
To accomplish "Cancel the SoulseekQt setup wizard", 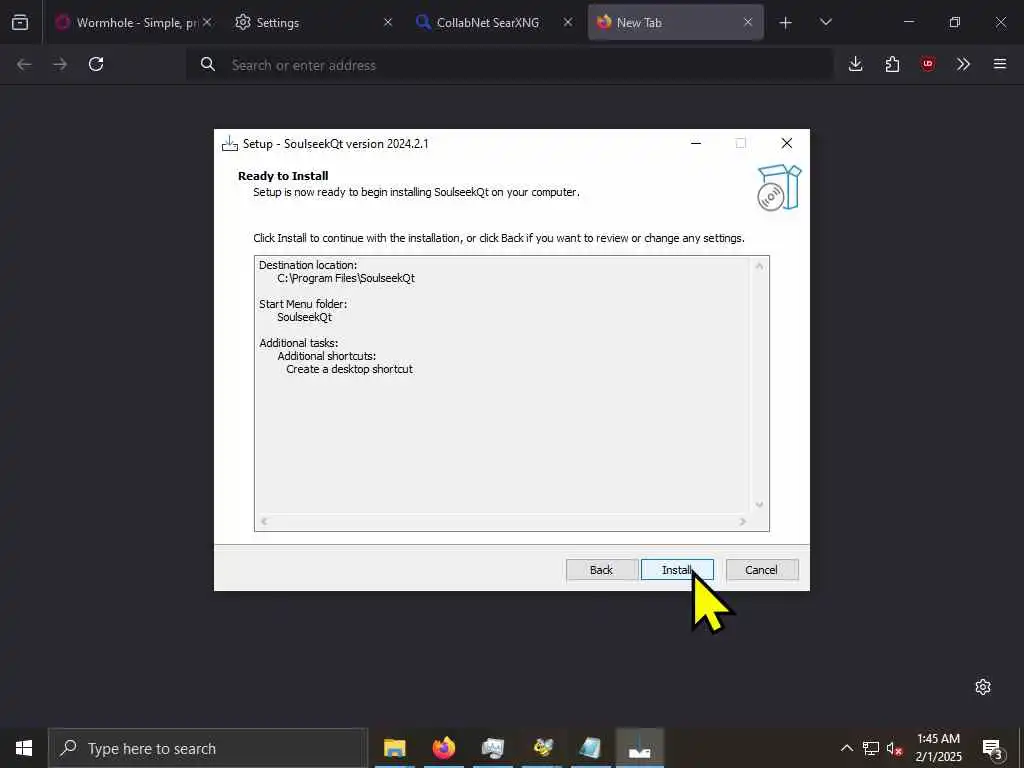I will point(761,569).
